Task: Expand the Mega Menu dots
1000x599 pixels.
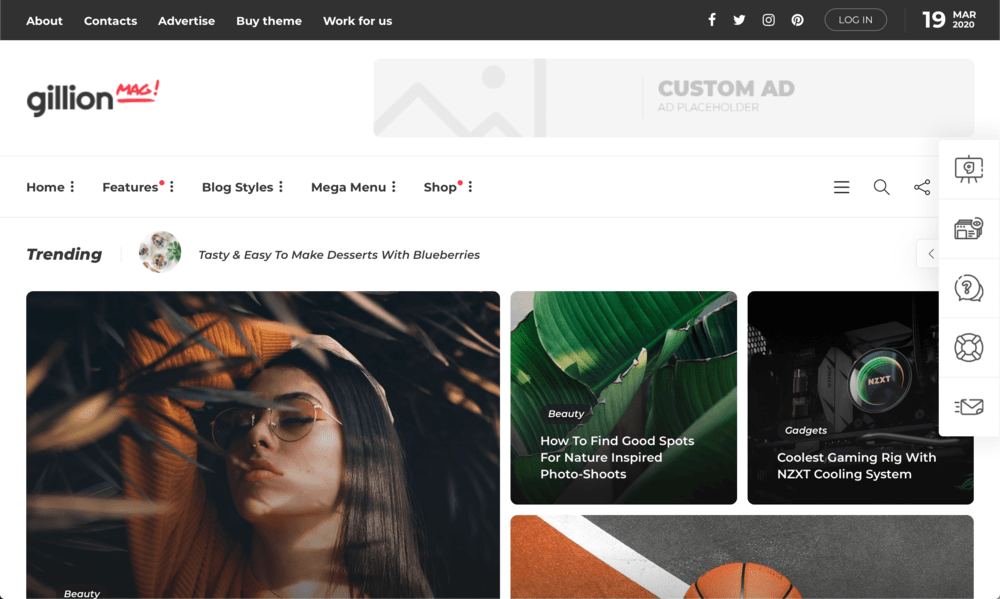Action: tap(393, 187)
